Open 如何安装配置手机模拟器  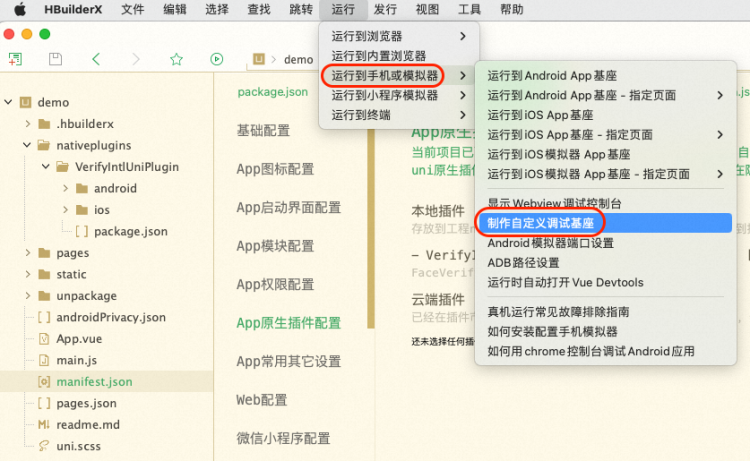(x=605, y=331)
